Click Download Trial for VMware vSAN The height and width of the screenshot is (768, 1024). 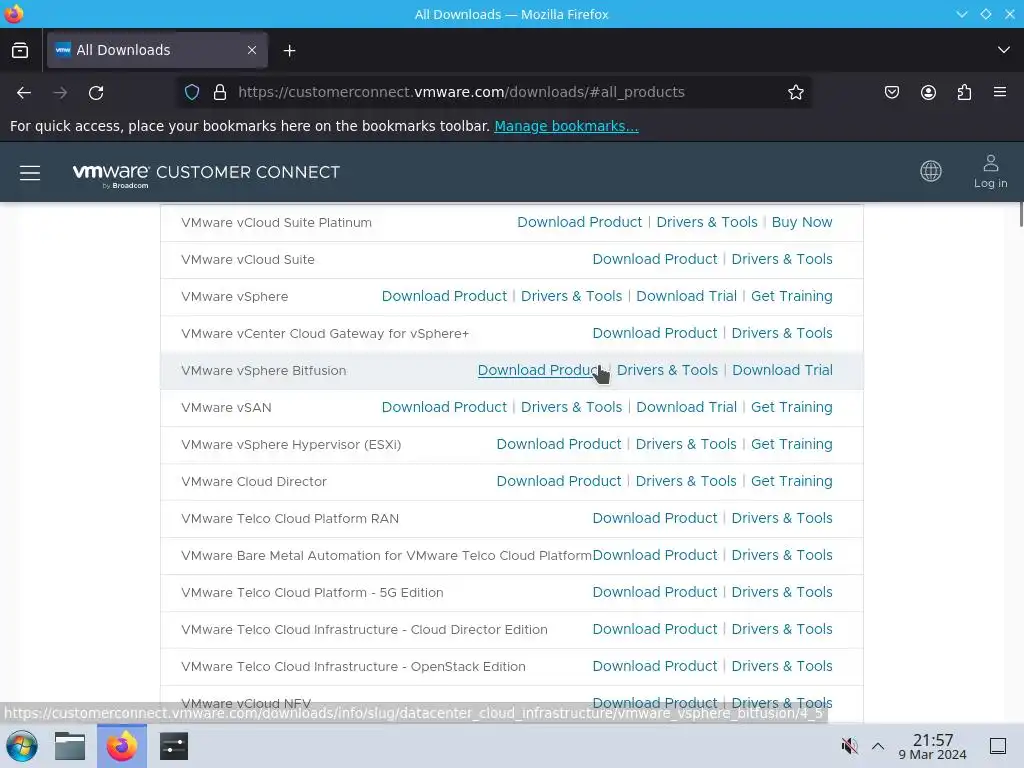[686, 407]
